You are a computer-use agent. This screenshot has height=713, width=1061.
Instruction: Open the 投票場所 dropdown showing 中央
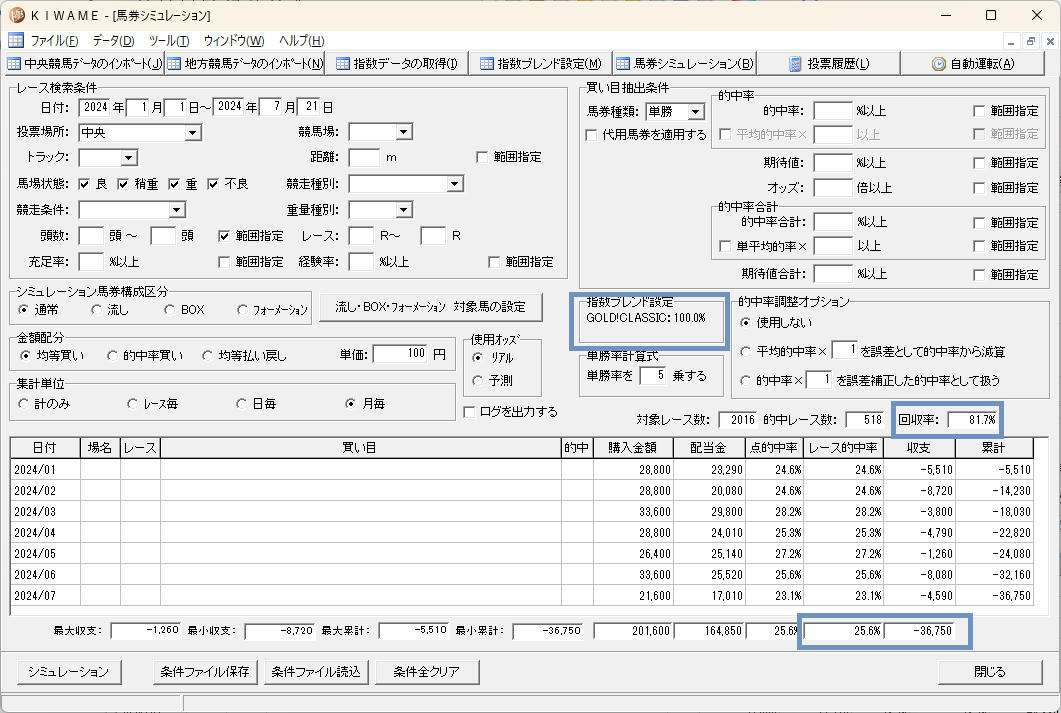coord(193,133)
